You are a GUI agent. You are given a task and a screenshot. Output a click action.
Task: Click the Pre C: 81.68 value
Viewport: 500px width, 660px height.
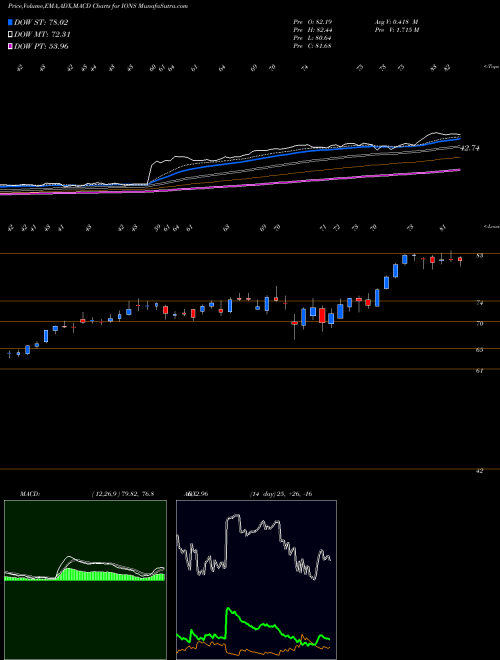pos(312,46)
